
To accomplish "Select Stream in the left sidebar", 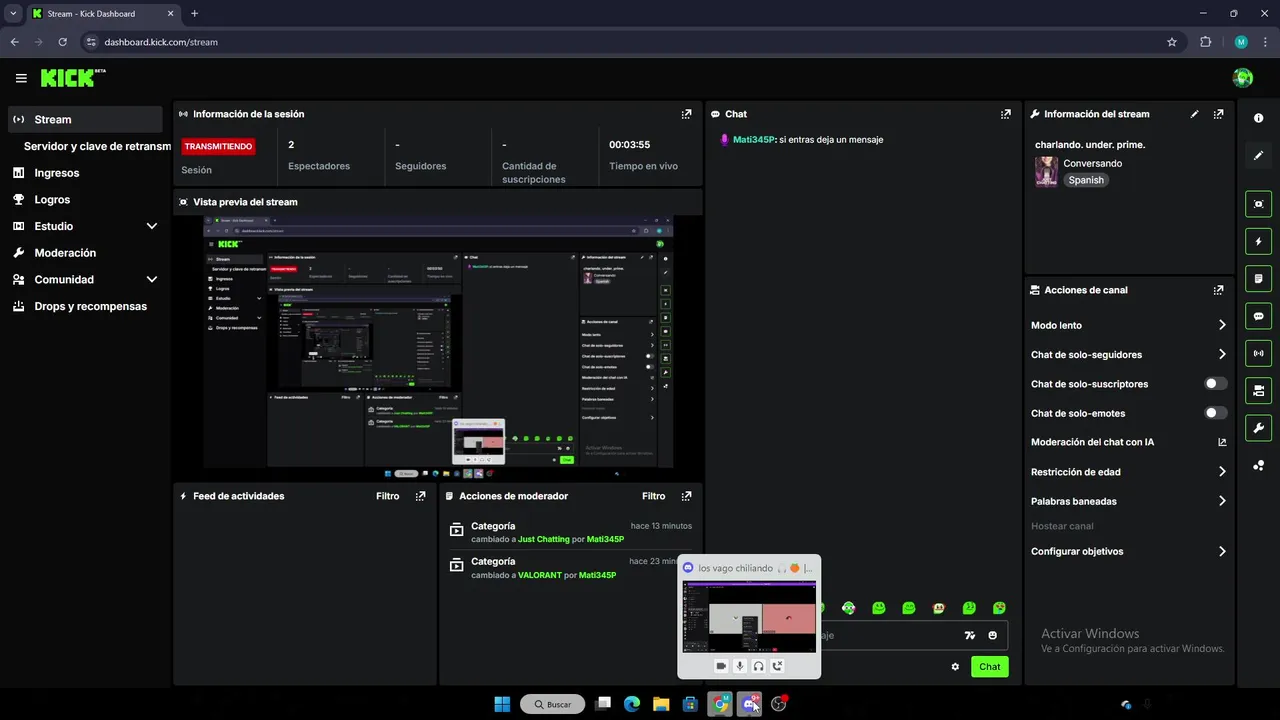I will [85, 119].
